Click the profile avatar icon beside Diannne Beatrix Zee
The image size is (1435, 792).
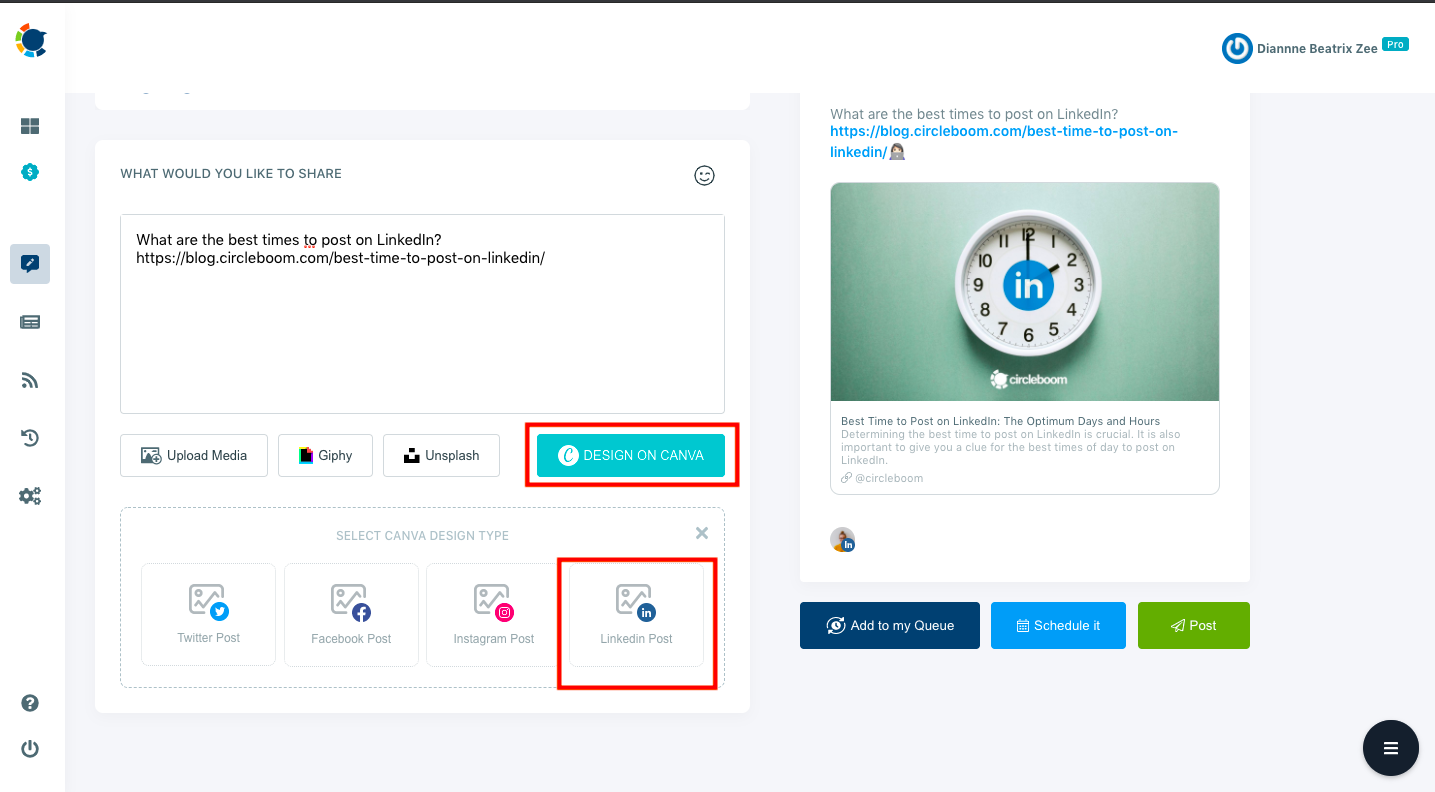[1237, 48]
